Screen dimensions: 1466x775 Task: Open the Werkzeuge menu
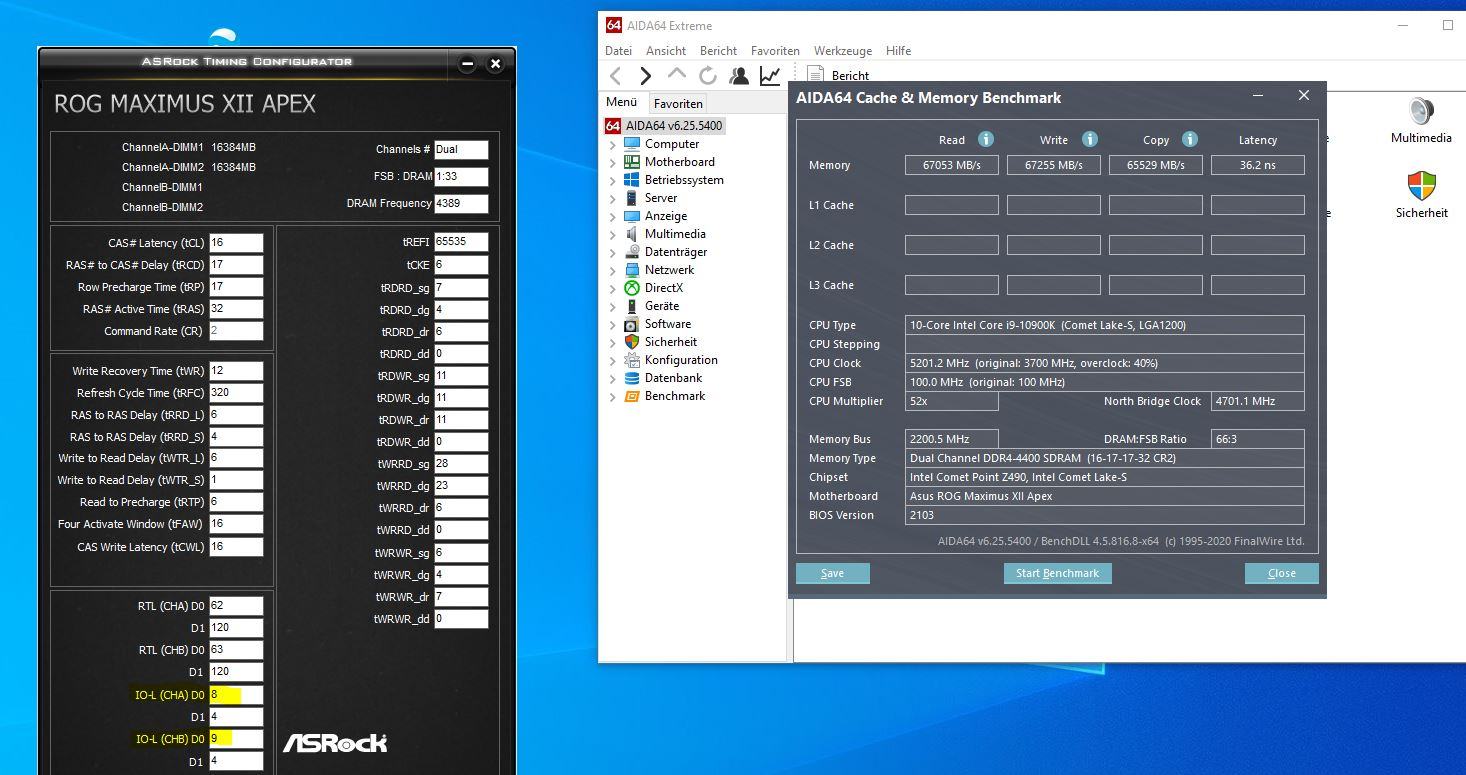pos(843,51)
